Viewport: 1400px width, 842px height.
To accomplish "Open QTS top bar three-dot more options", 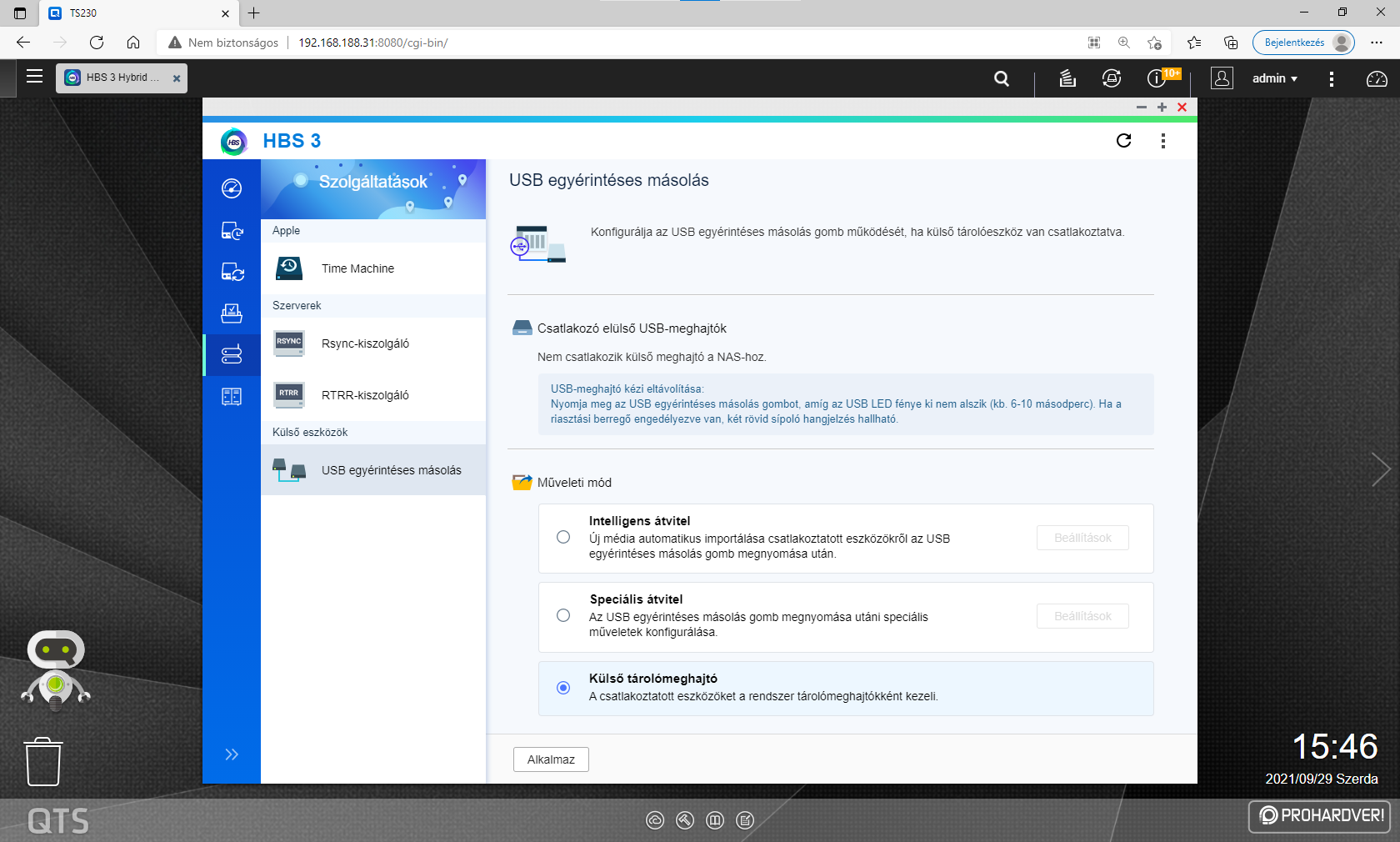I will [x=1332, y=78].
